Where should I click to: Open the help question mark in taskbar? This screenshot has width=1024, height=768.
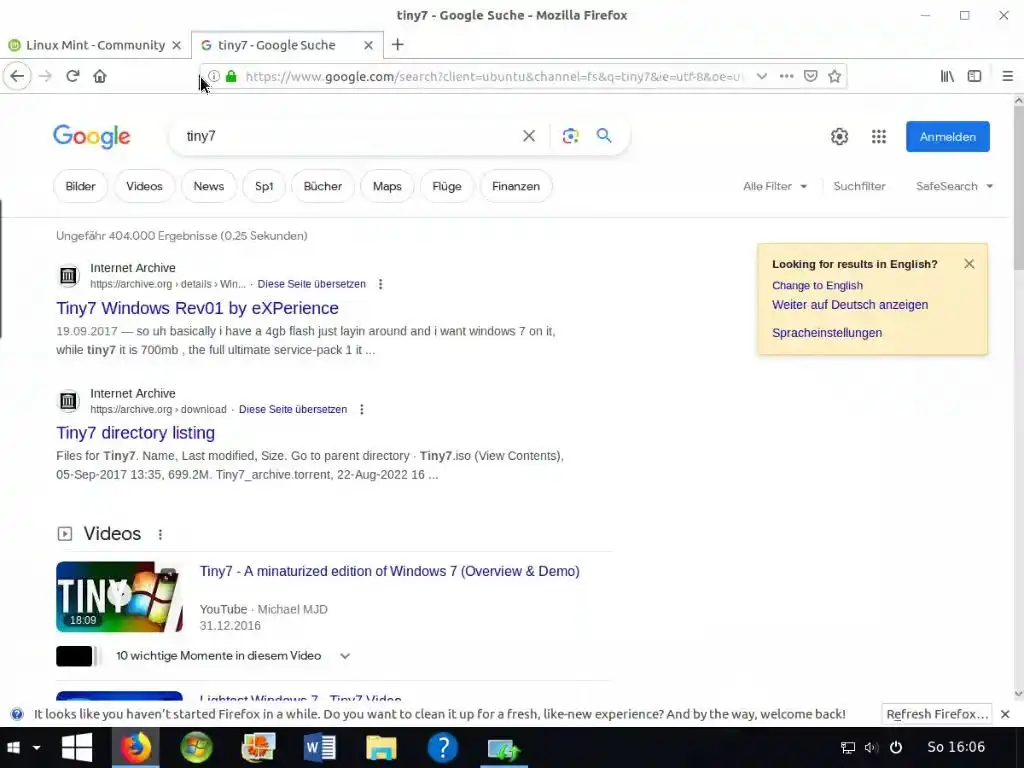coord(442,748)
